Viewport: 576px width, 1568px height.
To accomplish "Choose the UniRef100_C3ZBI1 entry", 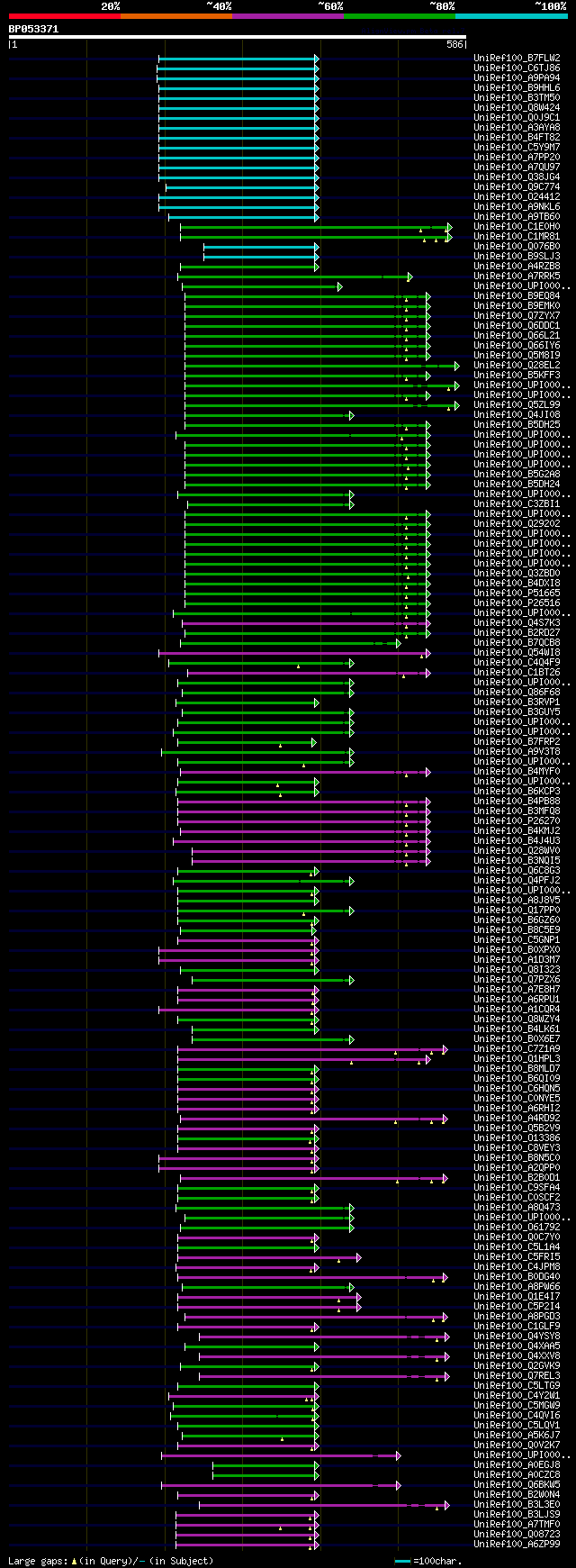I will (517, 504).
